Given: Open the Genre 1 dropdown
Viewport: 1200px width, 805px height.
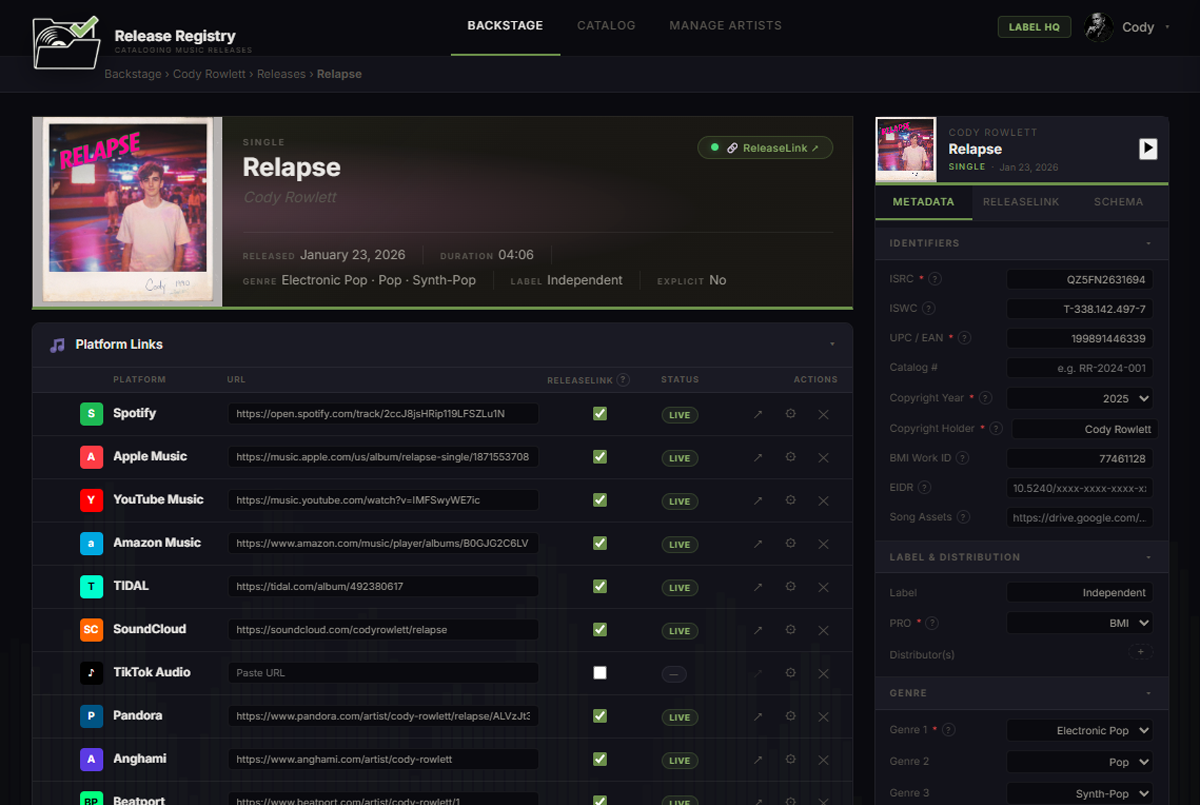Looking at the screenshot, I should 1080,730.
